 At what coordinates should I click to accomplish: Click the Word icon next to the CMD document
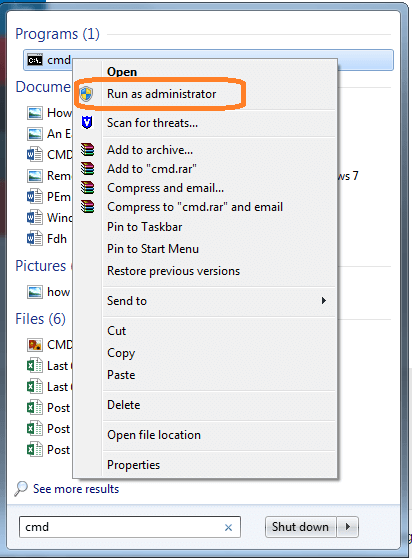coord(35,155)
